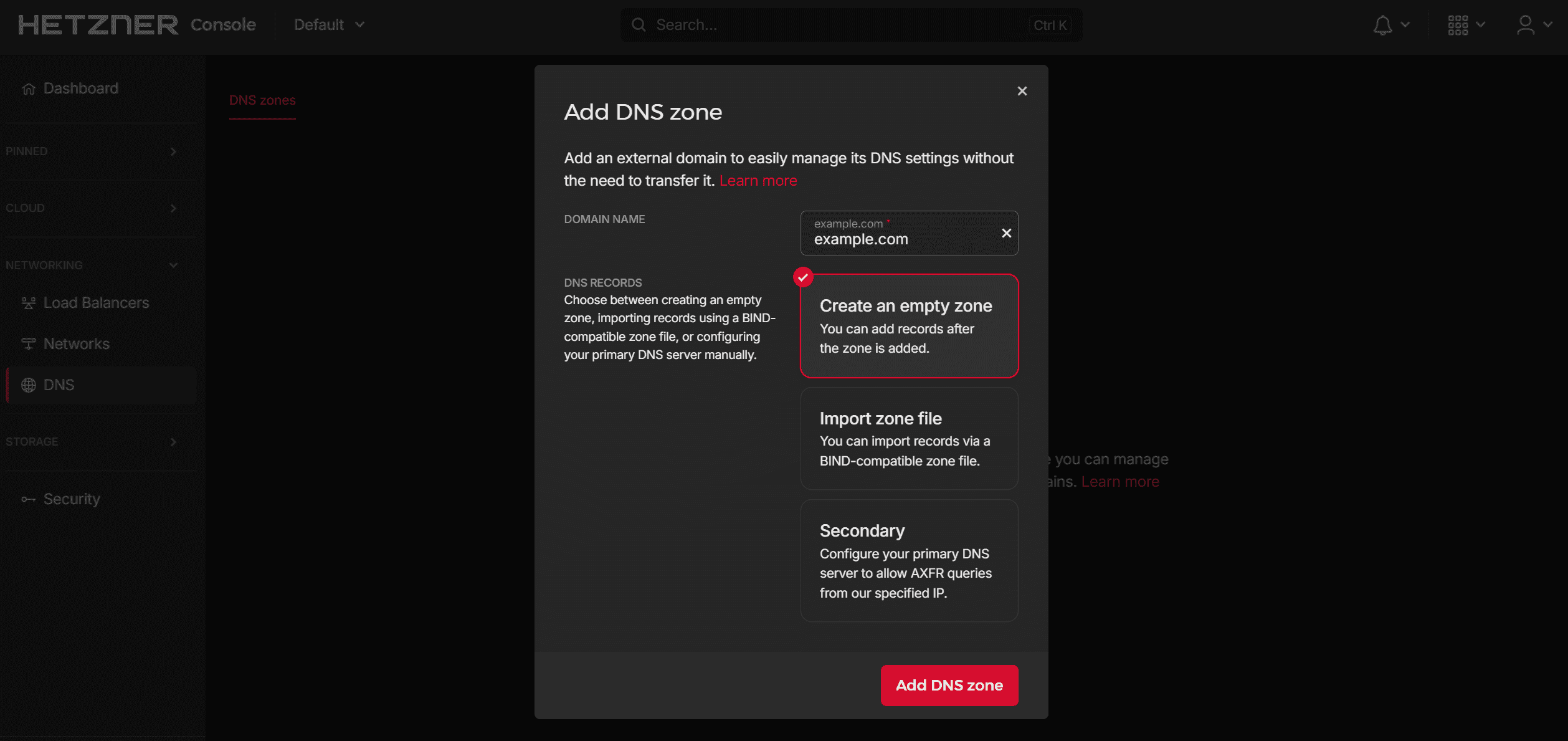Select Import zone file option
Screen dimensions: 1568x741
909,439
